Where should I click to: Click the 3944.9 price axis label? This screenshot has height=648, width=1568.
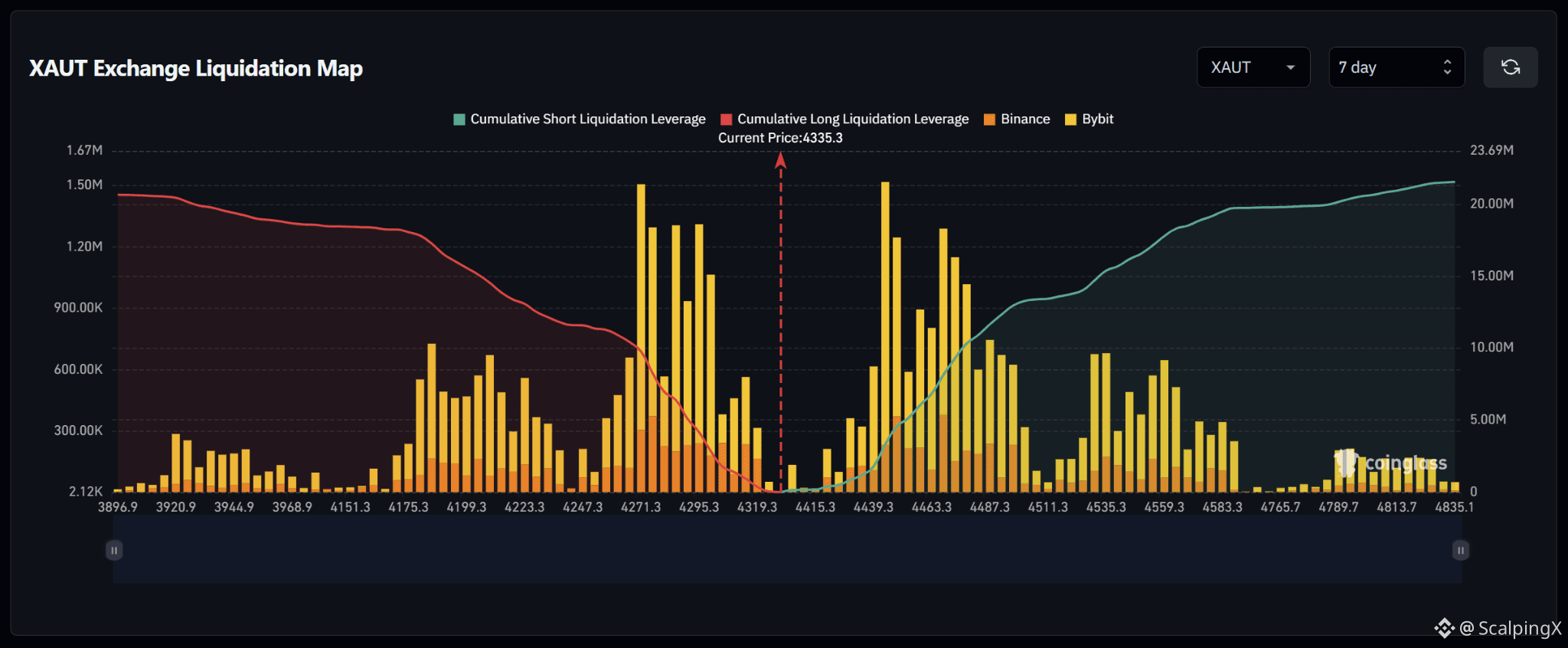234,507
